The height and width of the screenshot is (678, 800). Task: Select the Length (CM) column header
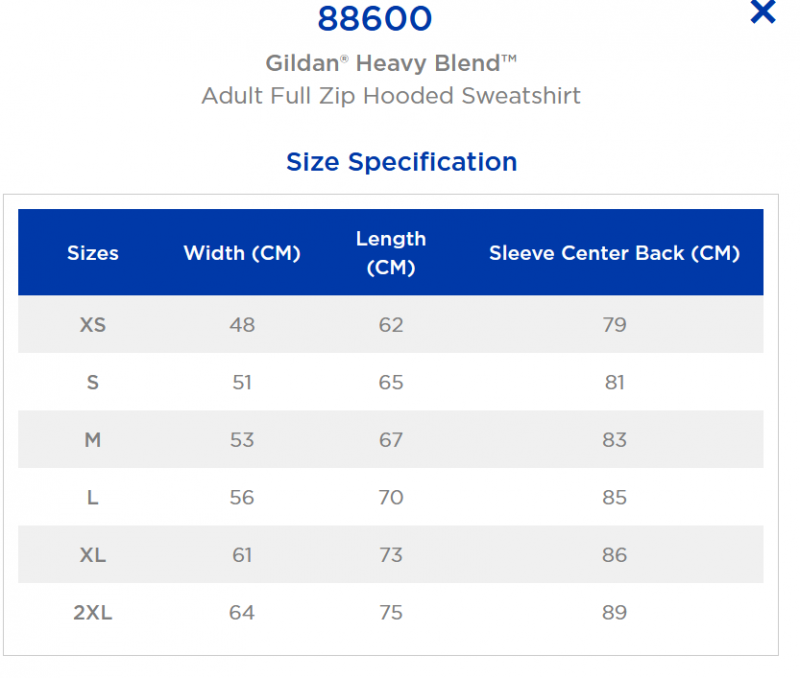coord(391,253)
